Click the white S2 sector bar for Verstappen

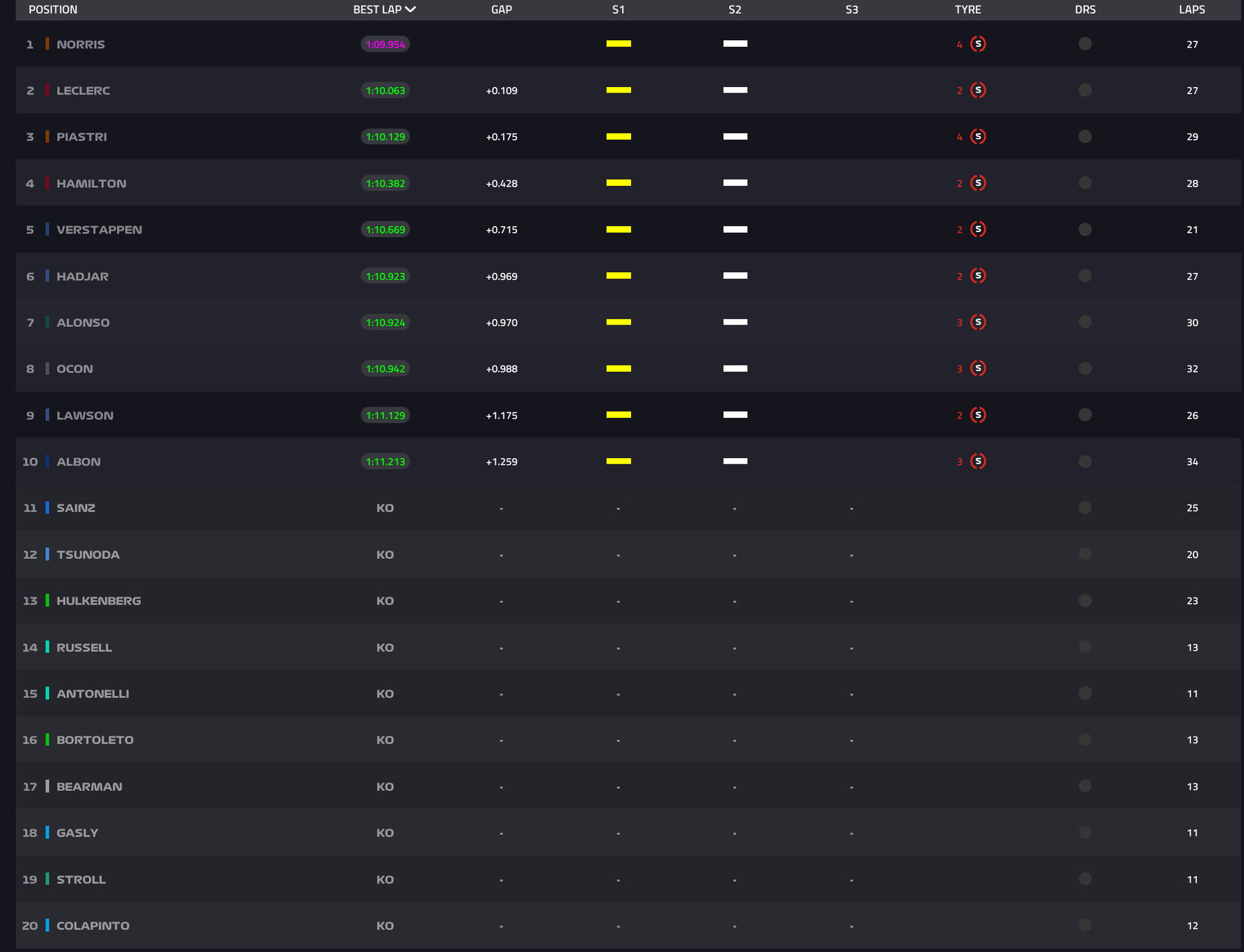tap(735, 229)
